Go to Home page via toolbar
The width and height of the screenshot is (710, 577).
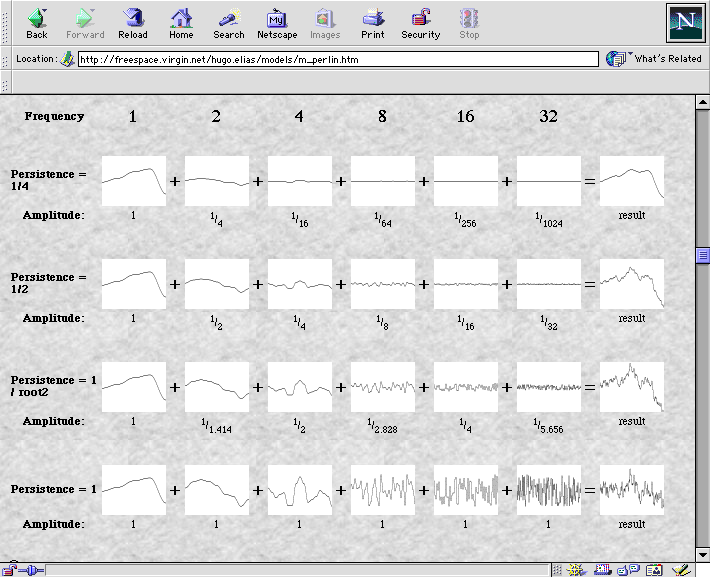pyautogui.click(x=181, y=23)
